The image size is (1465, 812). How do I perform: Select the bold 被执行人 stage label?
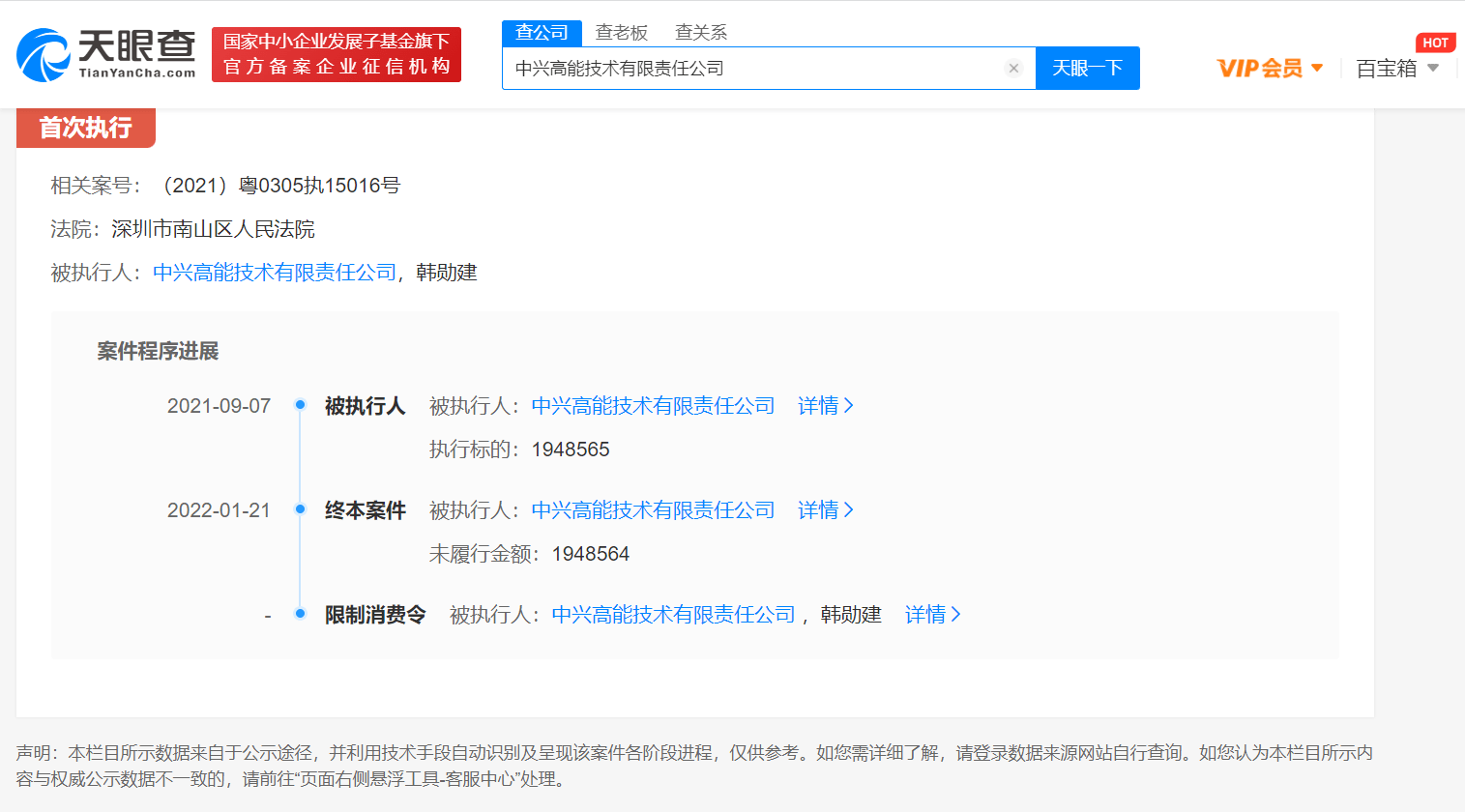pos(366,406)
